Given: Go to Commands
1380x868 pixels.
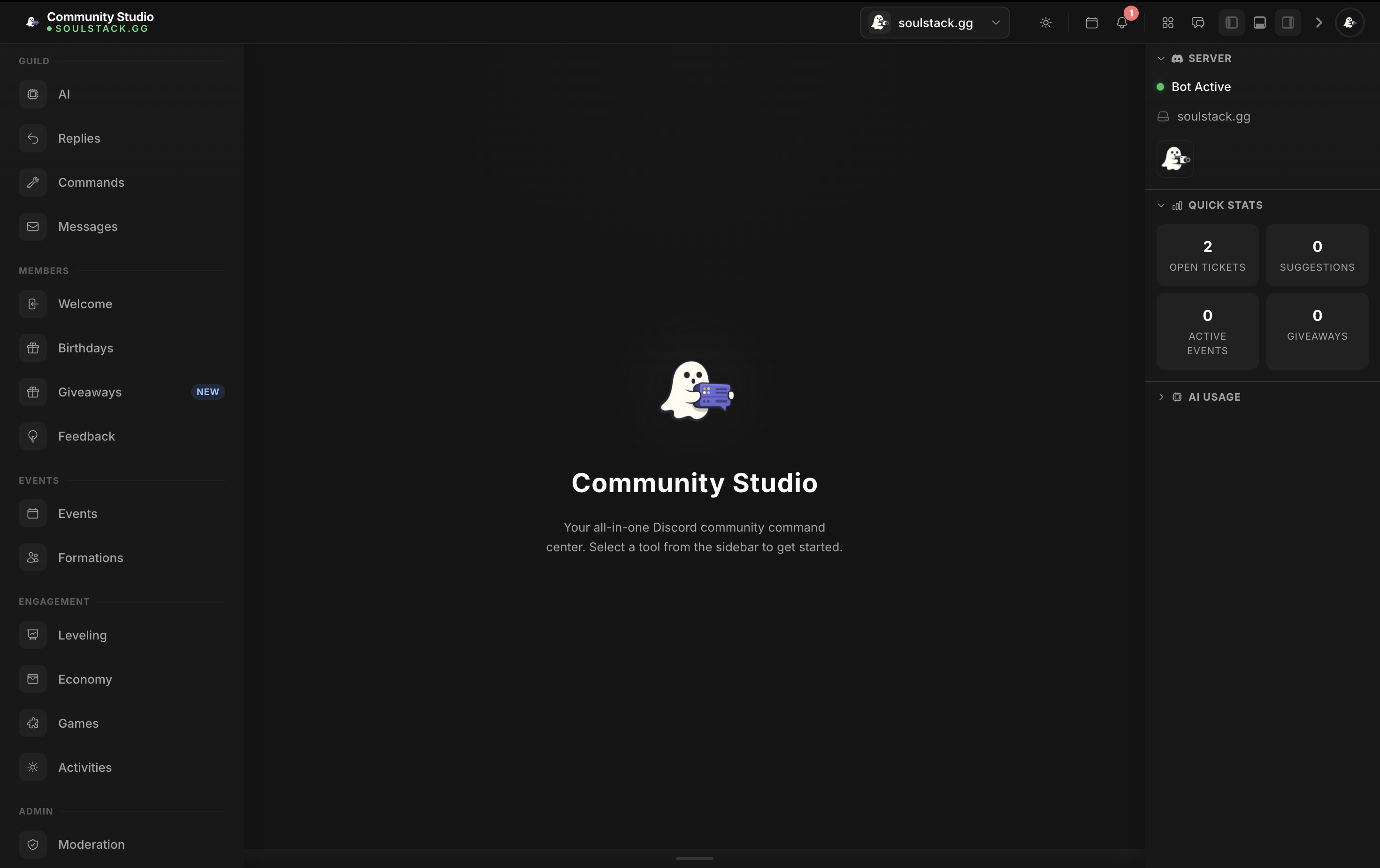Looking at the screenshot, I should point(122,182).
